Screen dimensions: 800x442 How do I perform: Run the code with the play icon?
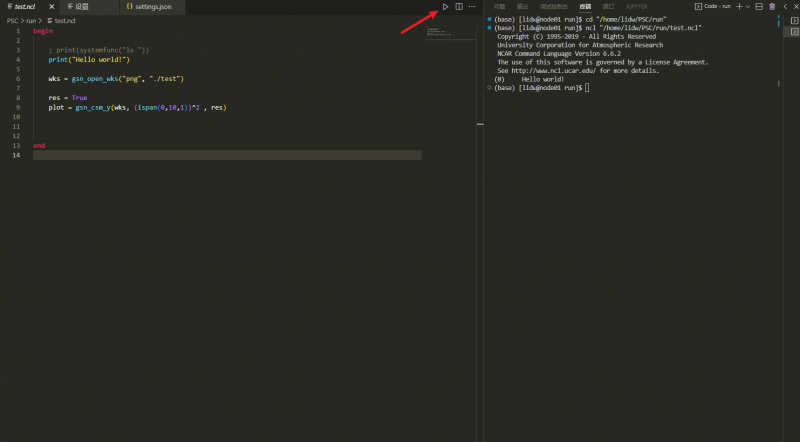(446, 7)
